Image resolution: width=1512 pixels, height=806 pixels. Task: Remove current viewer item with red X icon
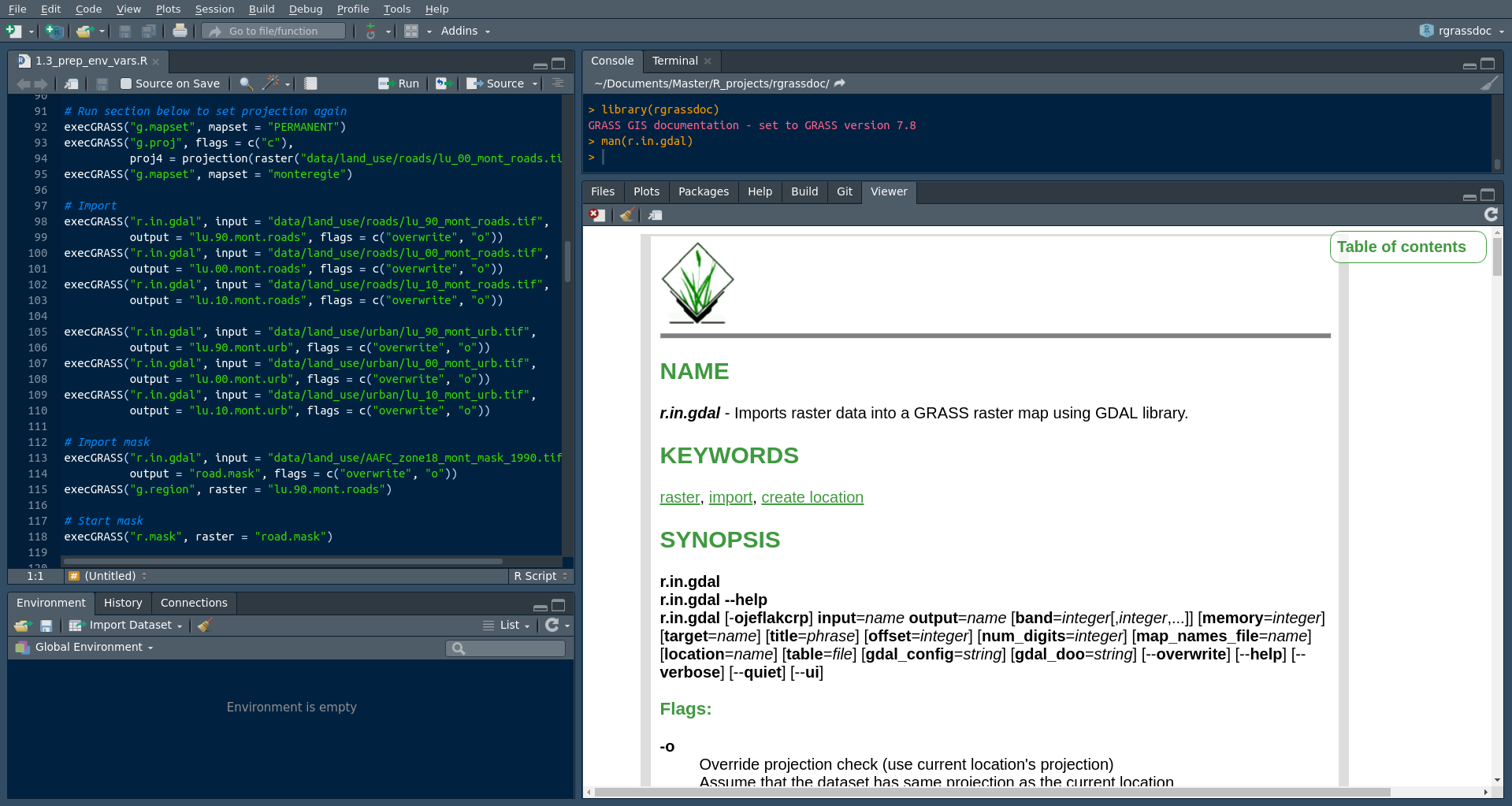(x=597, y=215)
